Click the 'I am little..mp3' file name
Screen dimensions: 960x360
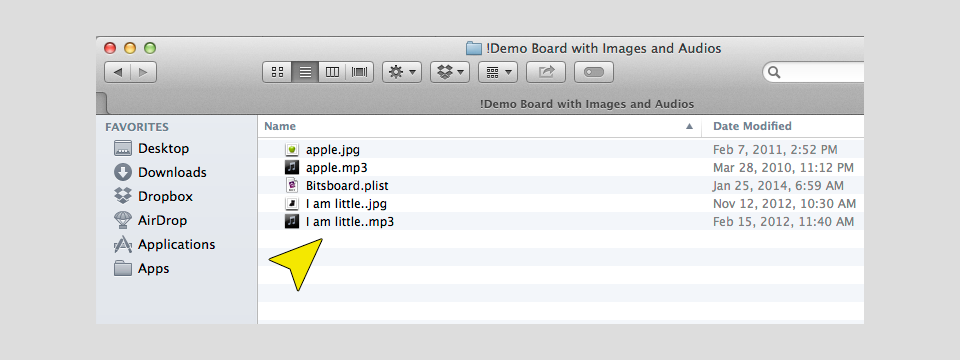click(x=350, y=222)
